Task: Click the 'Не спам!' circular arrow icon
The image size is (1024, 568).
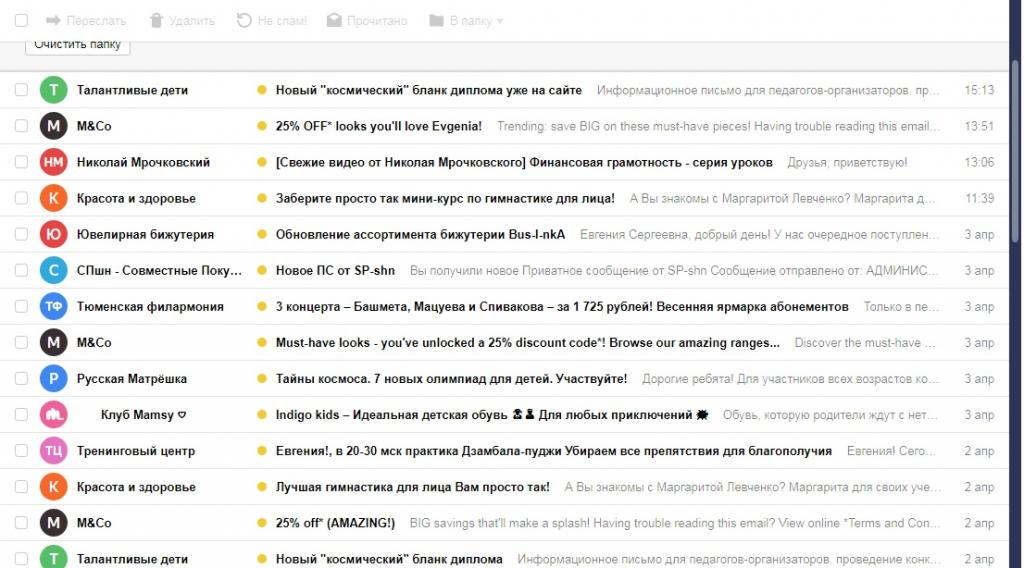Action: (244, 20)
